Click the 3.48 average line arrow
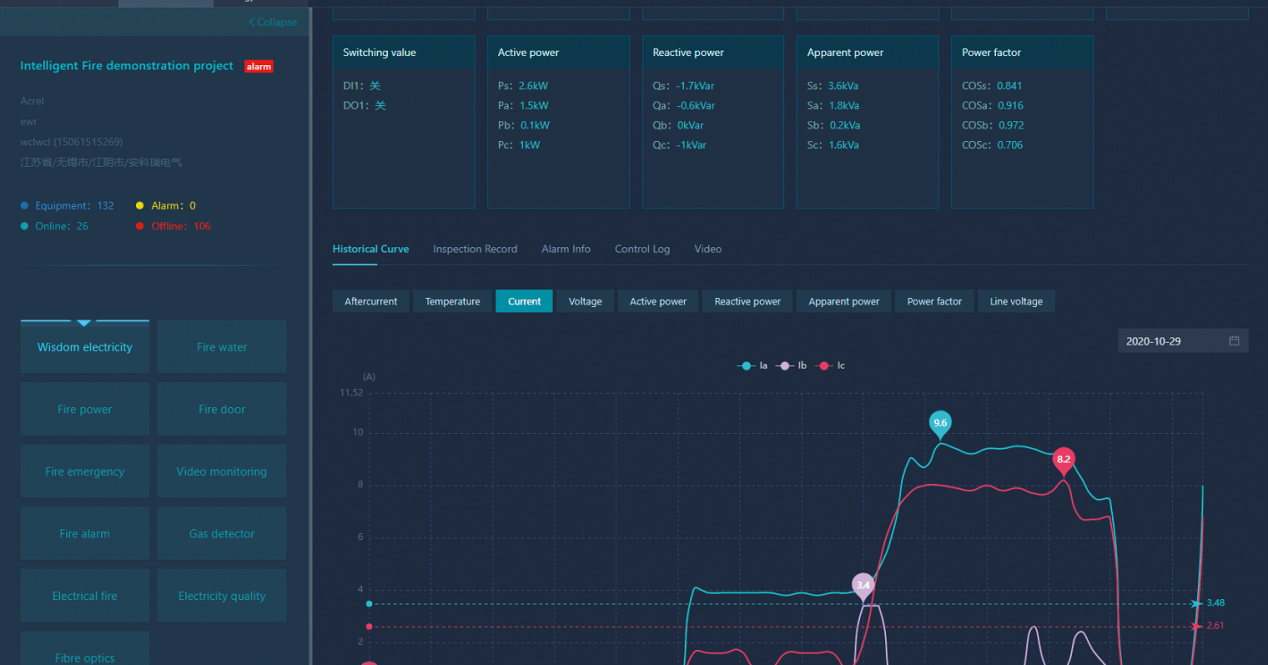This screenshot has width=1268, height=665. pos(1197,604)
